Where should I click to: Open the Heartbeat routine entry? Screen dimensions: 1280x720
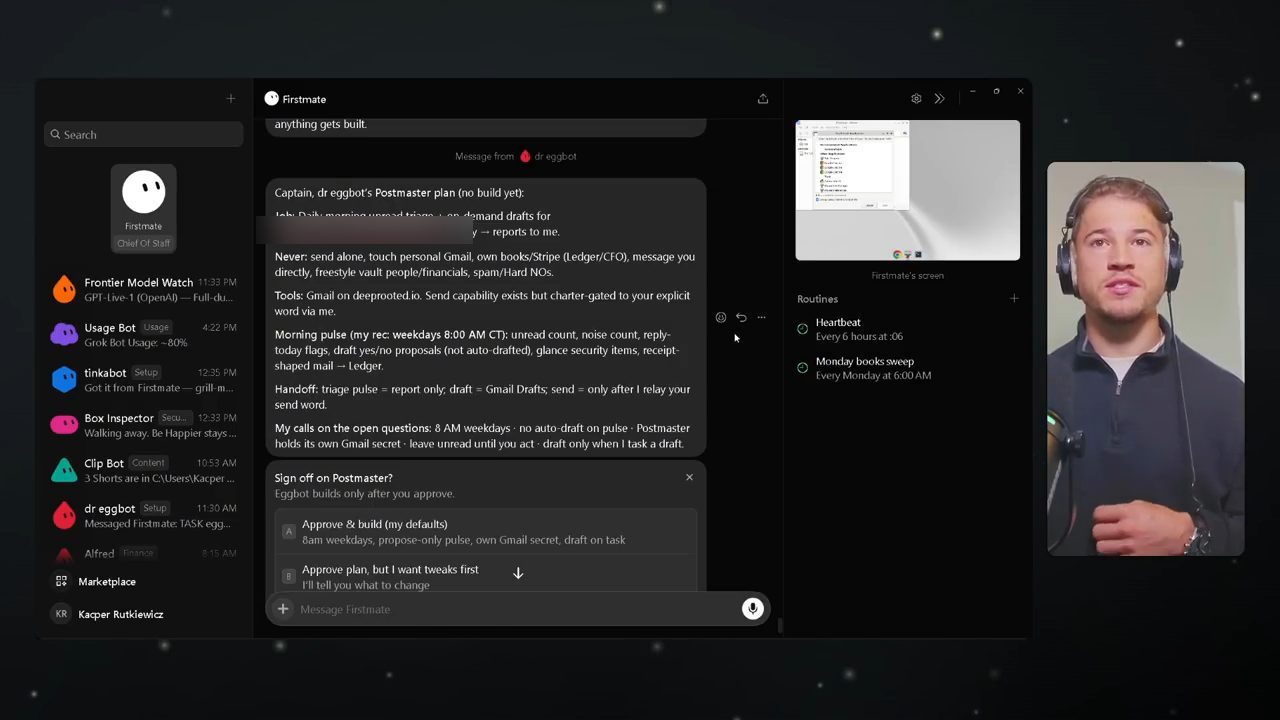point(908,329)
